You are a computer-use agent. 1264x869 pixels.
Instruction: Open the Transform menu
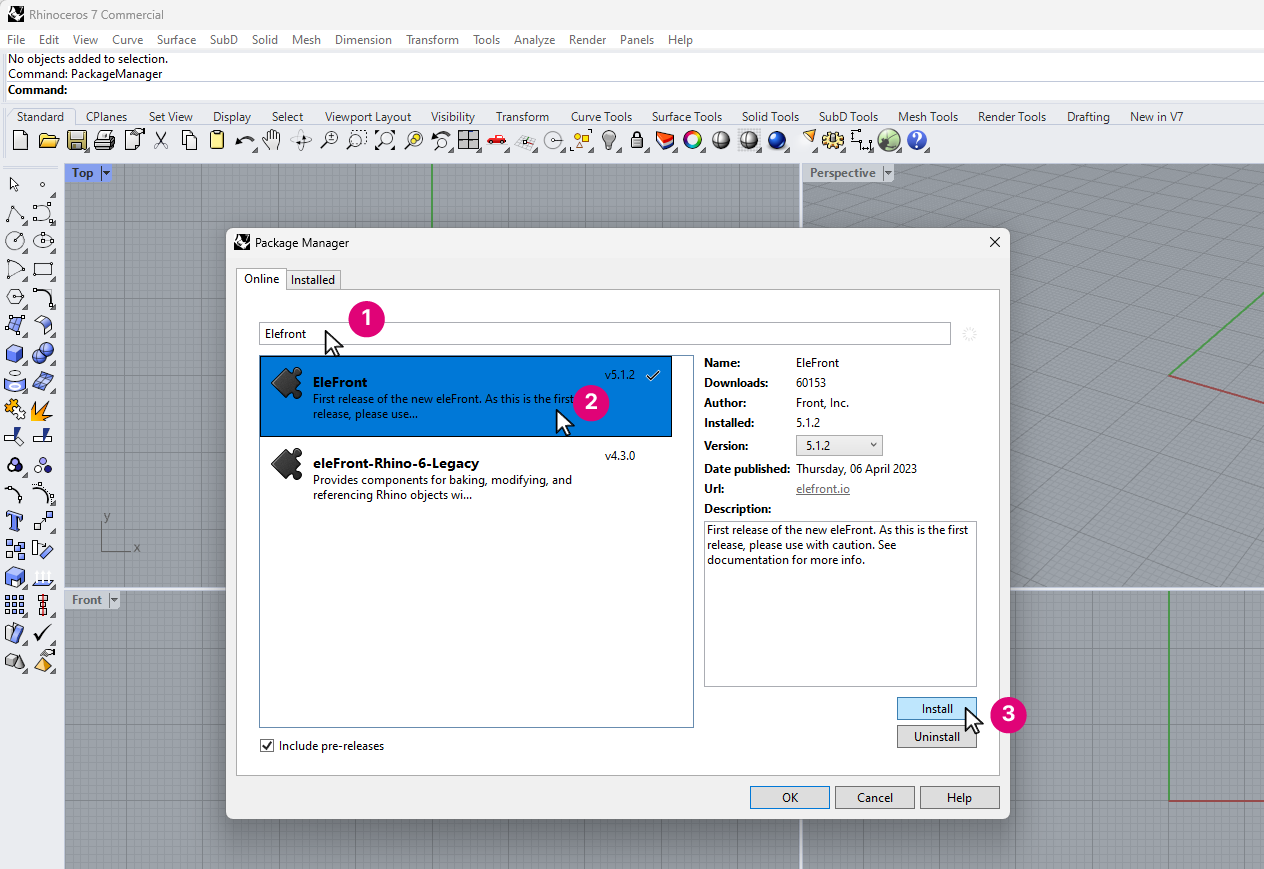point(432,39)
